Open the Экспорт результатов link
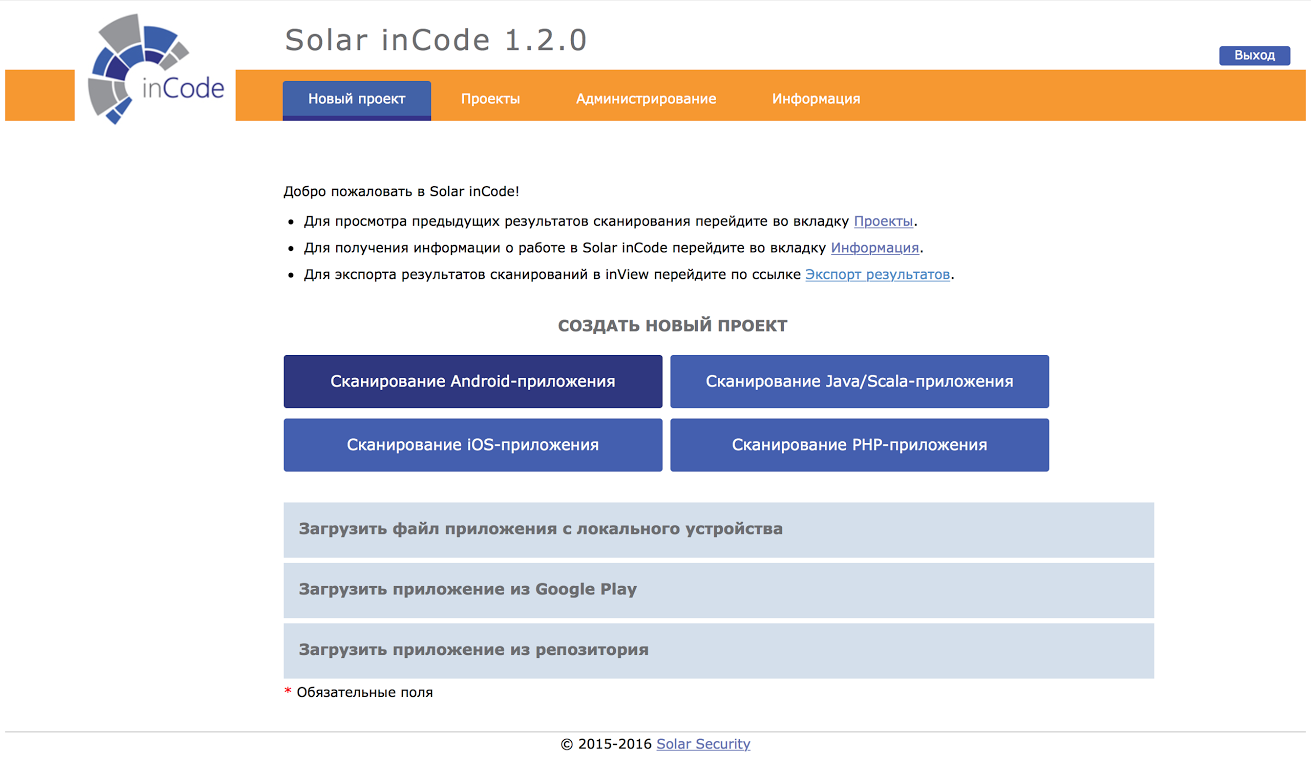The image size is (1311, 758). [877, 274]
